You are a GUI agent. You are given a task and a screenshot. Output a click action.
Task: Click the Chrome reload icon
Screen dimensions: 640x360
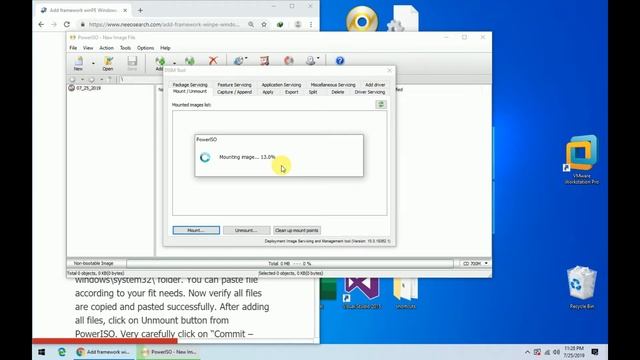pyautogui.click(x=67, y=24)
